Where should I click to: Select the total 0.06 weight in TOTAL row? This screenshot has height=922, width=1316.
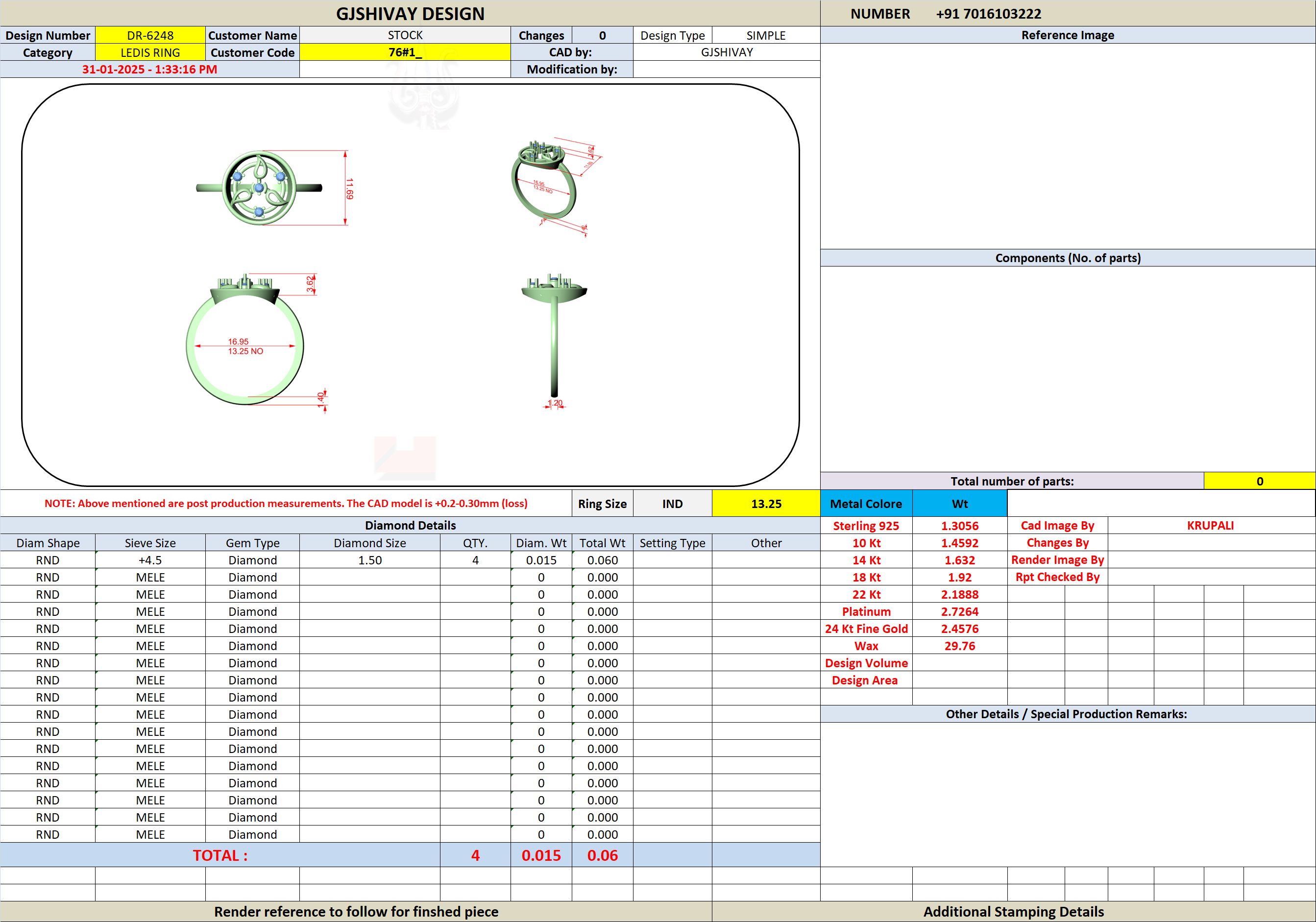[603, 855]
